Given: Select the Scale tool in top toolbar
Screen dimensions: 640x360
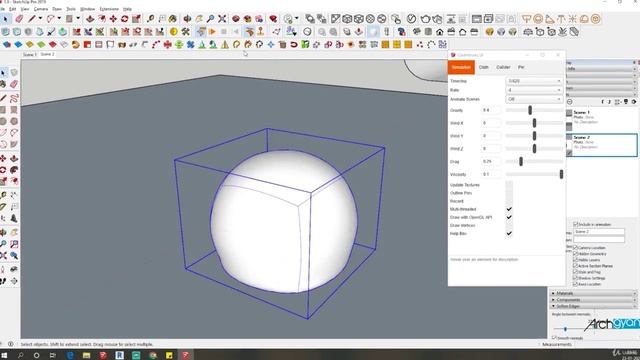Looking at the screenshot, I should click(x=136, y=19).
